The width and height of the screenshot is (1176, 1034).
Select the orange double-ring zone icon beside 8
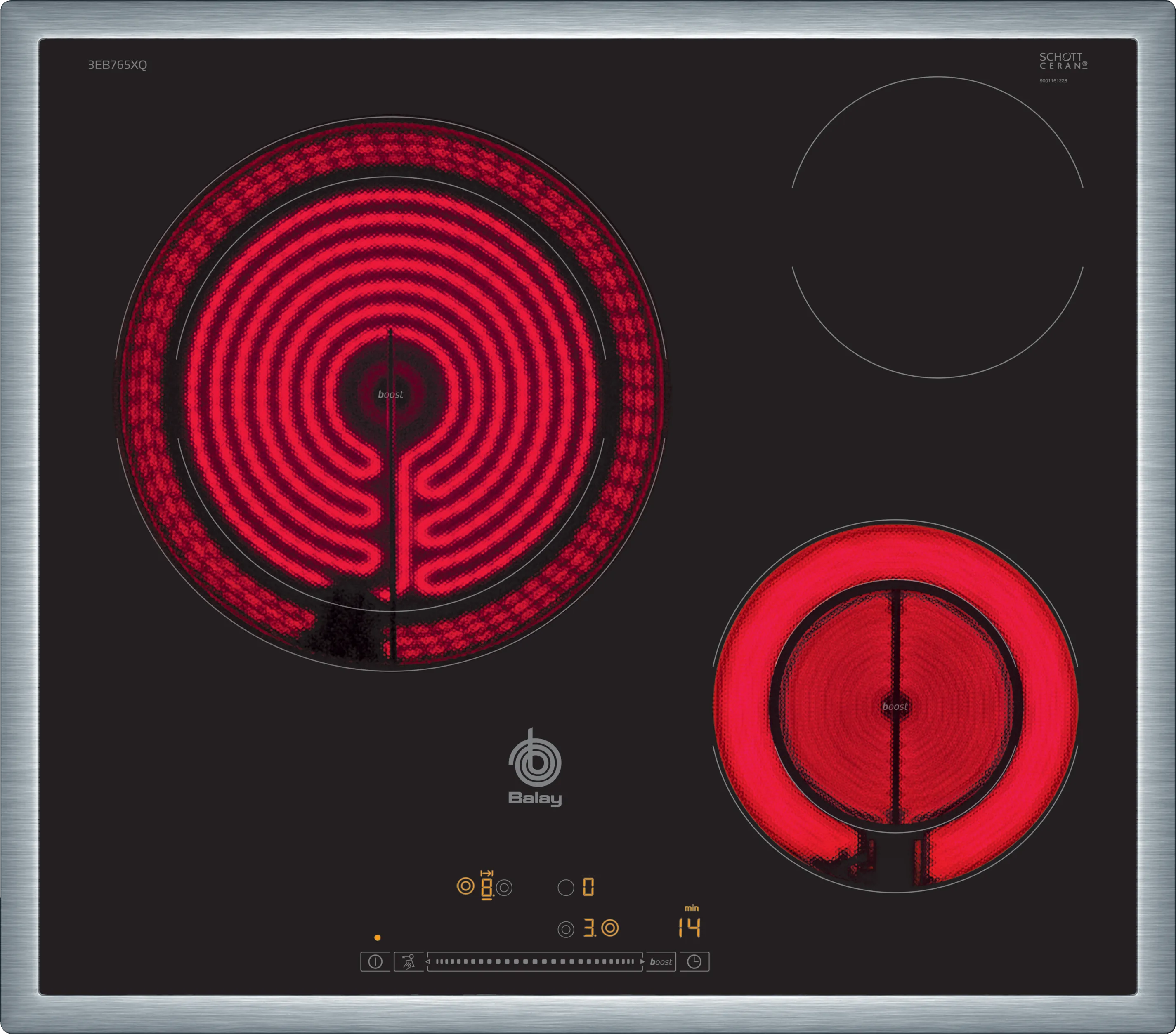tap(465, 886)
